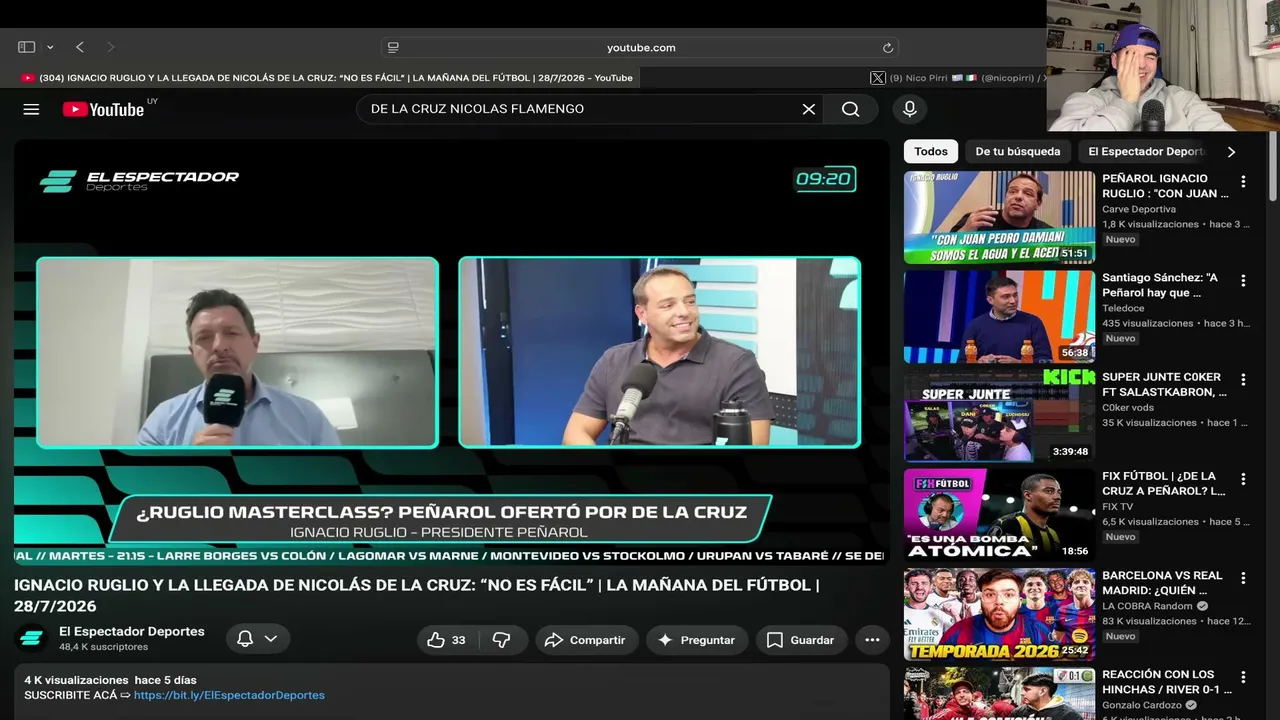Open more actions next to Guardar

tap(872, 640)
